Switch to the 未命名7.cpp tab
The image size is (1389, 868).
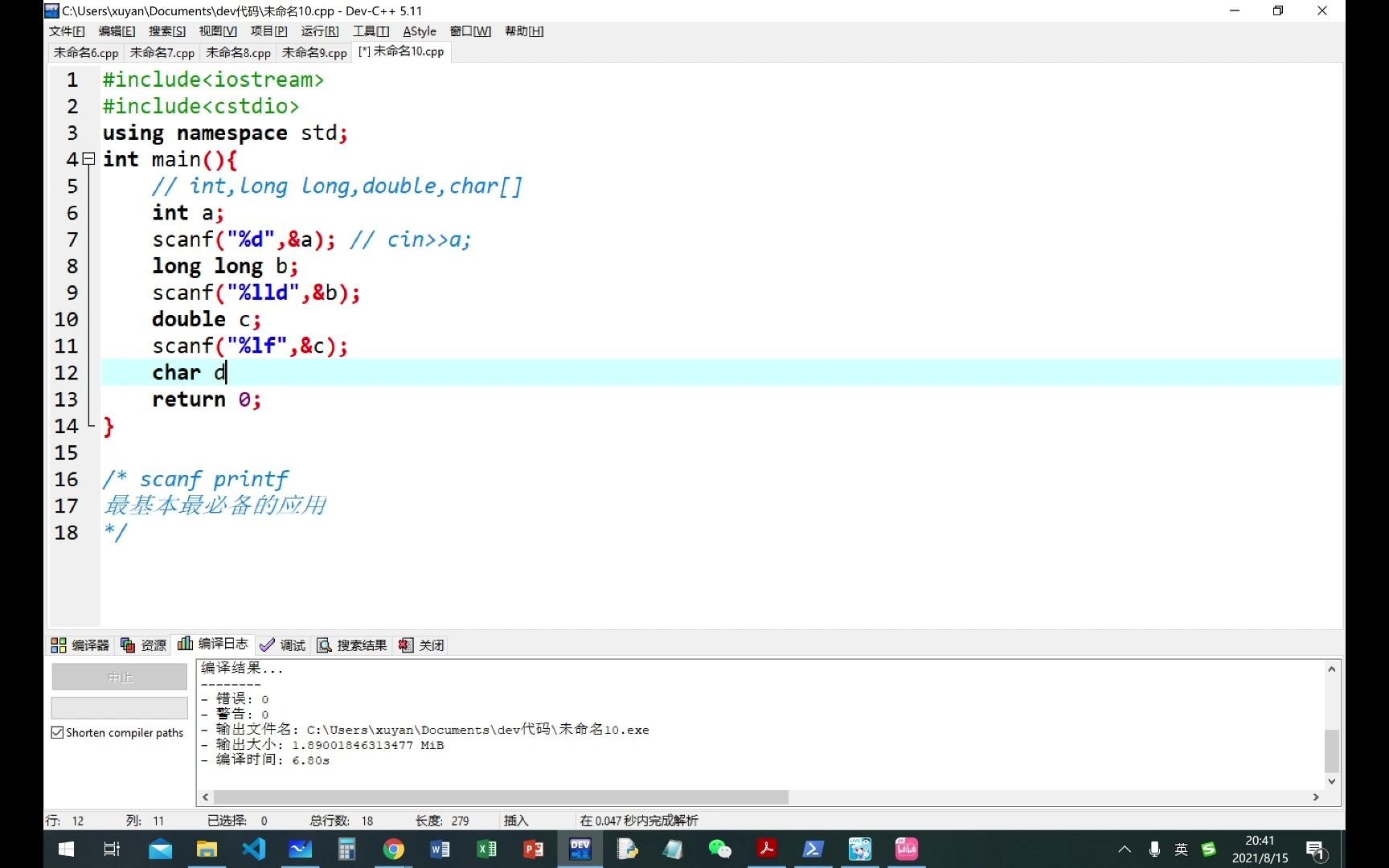coord(162,52)
